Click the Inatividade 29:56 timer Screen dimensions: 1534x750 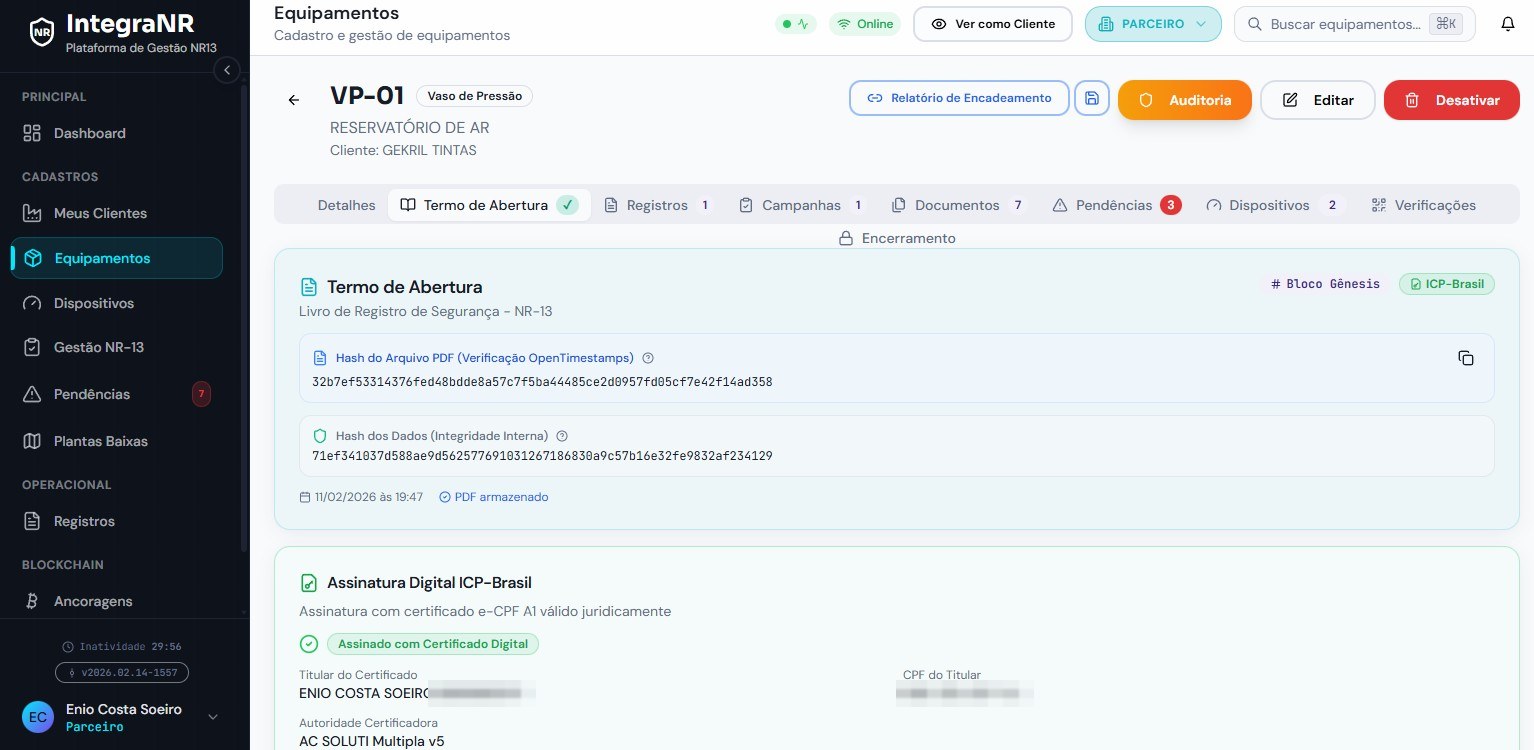click(x=122, y=647)
